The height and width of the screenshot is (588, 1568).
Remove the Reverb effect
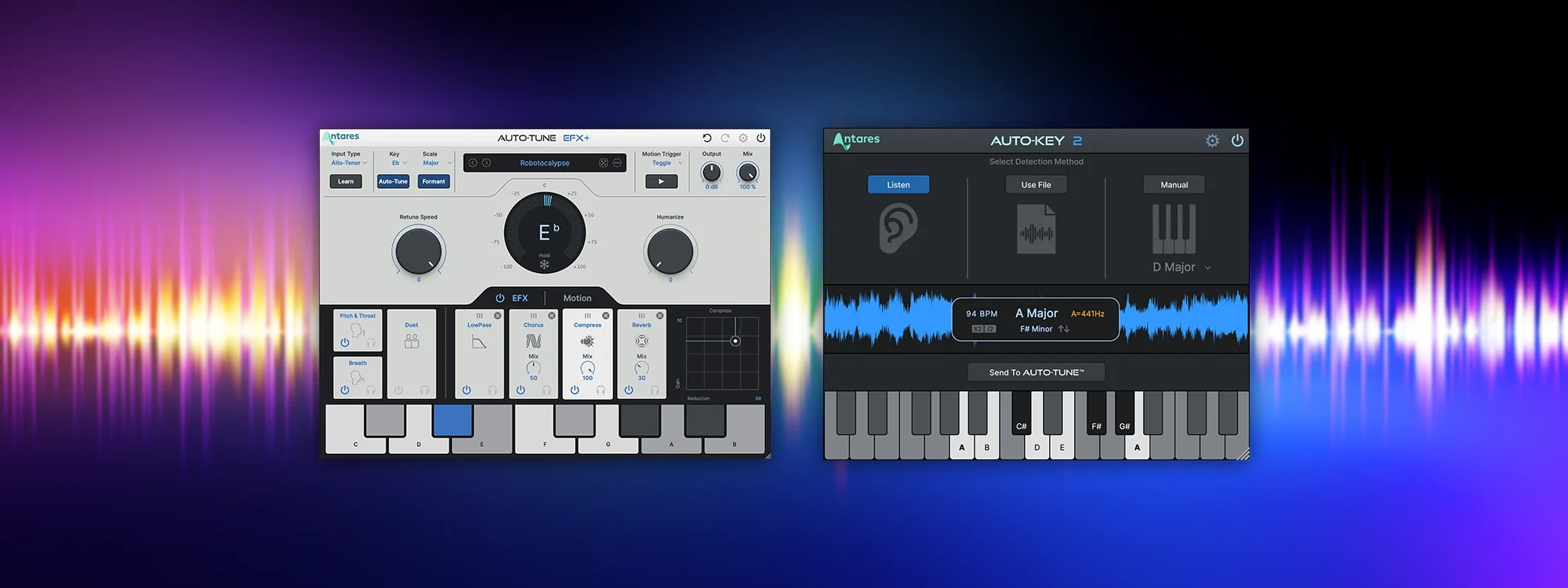[659, 315]
